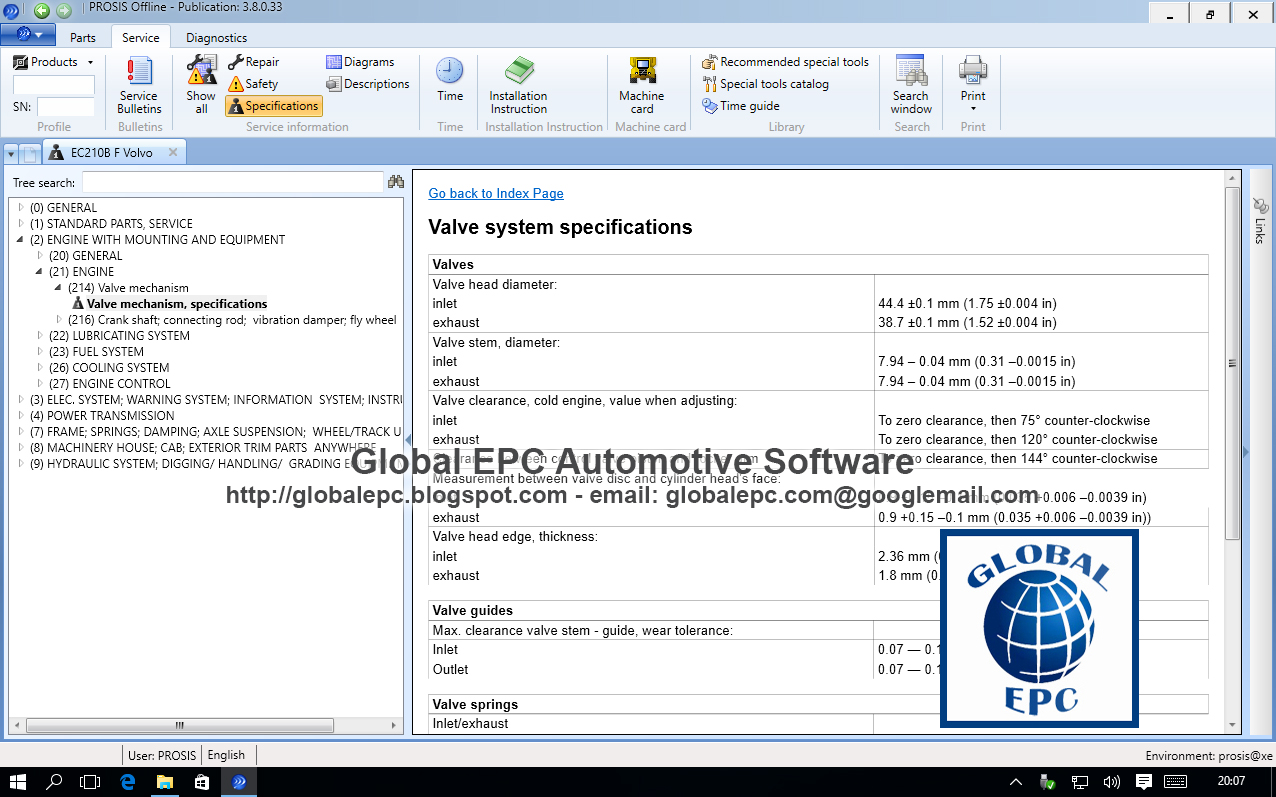
Task: Switch to the Parts tab
Action: coord(83,36)
